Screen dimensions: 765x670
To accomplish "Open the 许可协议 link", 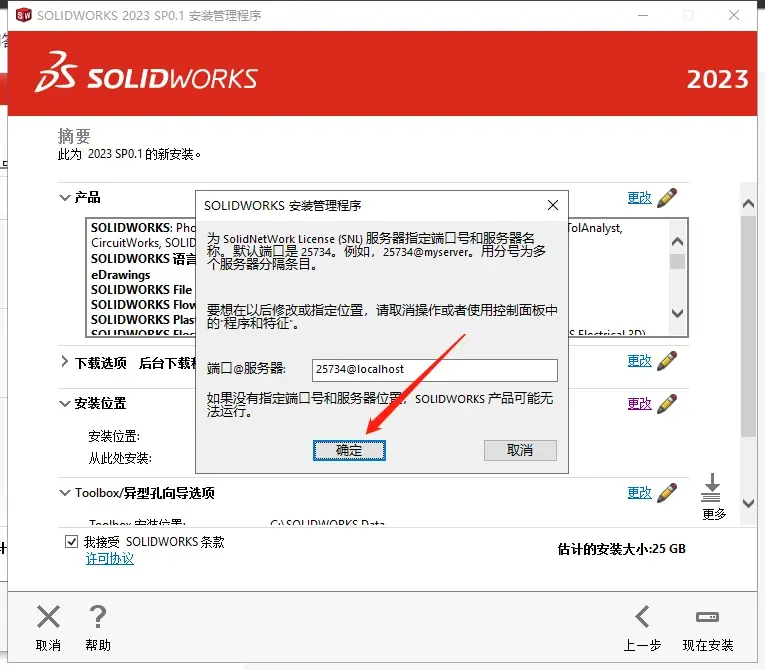I will tap(110, 559).
